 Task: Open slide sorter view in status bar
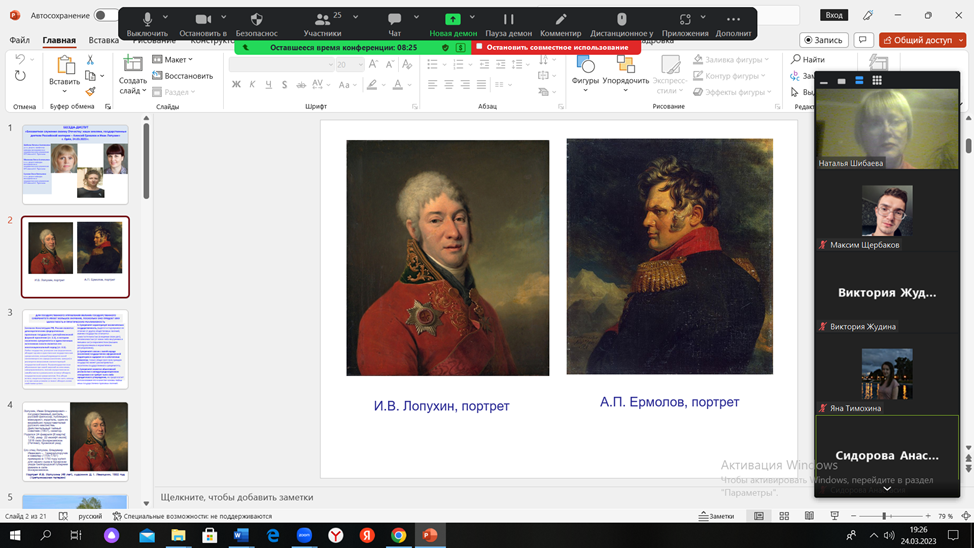(784, 516)
